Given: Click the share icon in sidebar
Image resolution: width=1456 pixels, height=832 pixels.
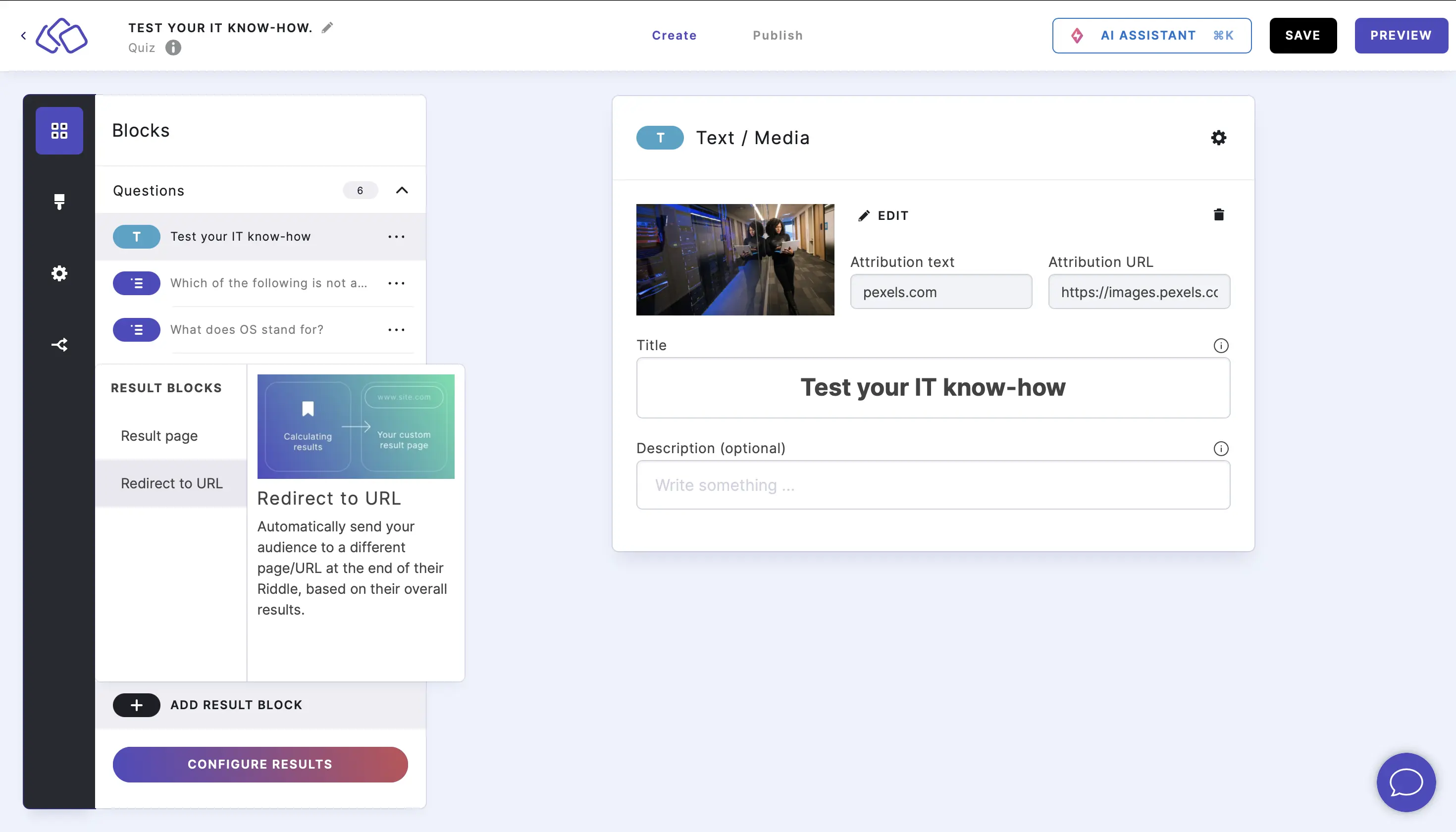Looking at the screenshot, I should pos(59,344).
